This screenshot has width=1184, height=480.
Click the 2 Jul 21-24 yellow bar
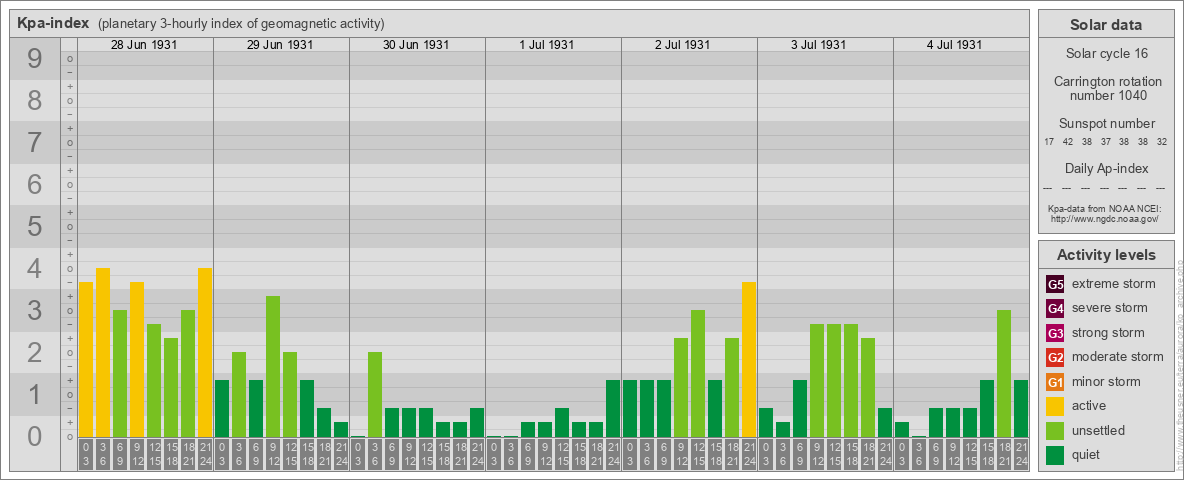(748, 360)
